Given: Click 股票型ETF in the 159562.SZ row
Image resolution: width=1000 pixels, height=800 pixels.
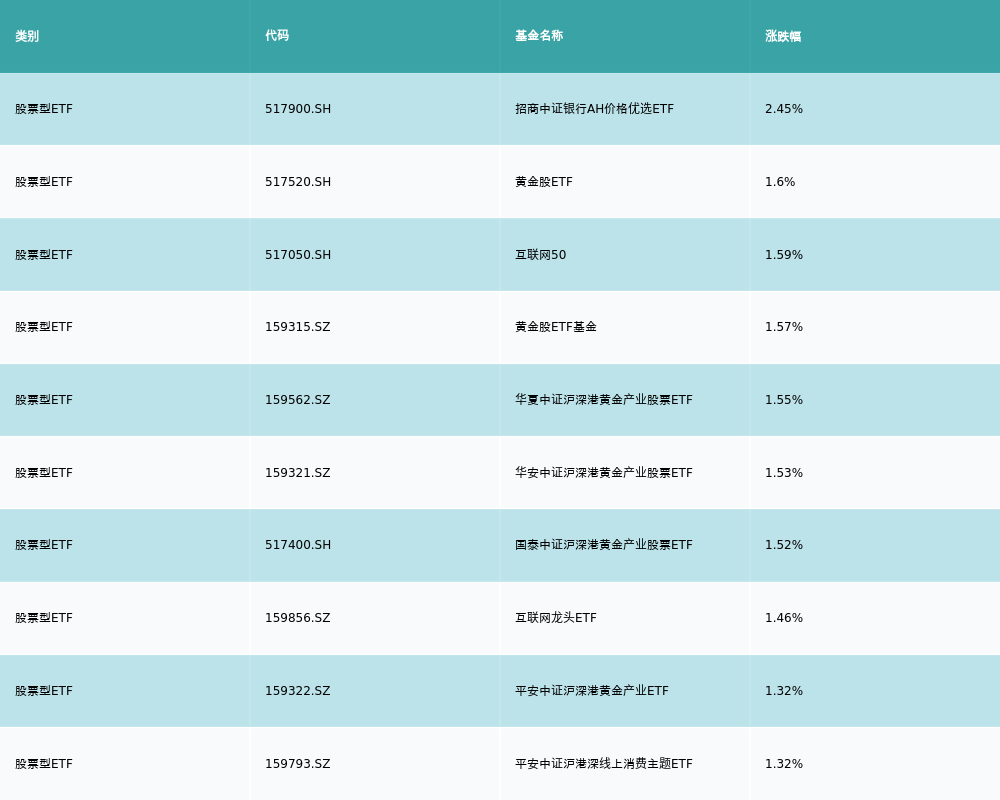Looking at the screenshot, I should 44,400.
